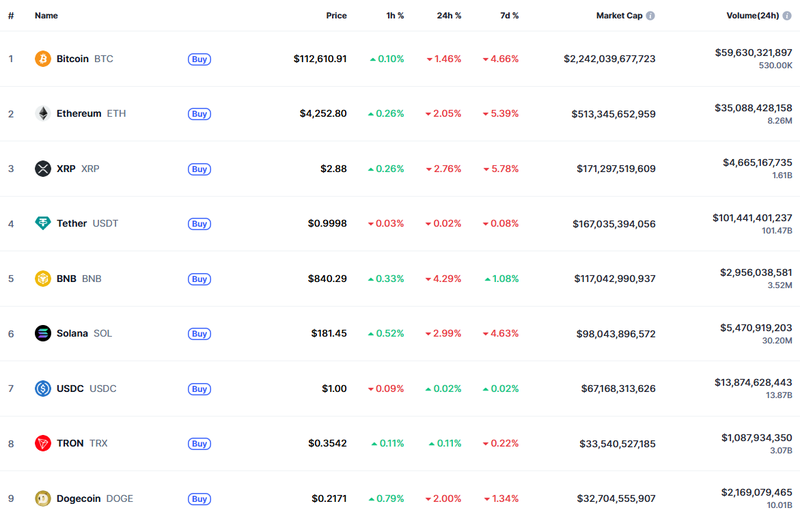This screenshot has height=521, width=800.
Task: Click the TRON red logo icon
Action: [43, 444]
